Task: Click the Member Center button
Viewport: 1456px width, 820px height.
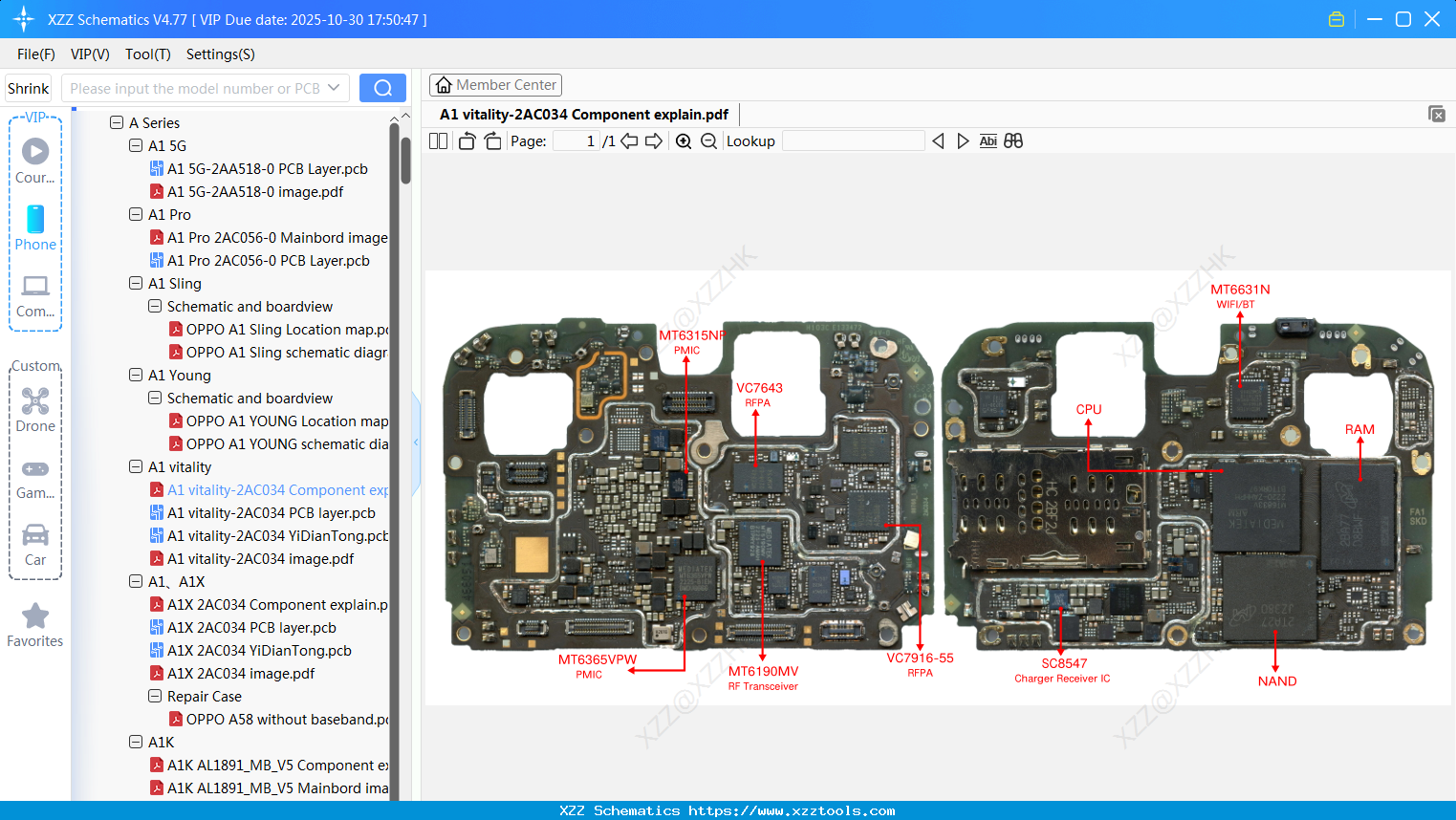Action: 495,84
